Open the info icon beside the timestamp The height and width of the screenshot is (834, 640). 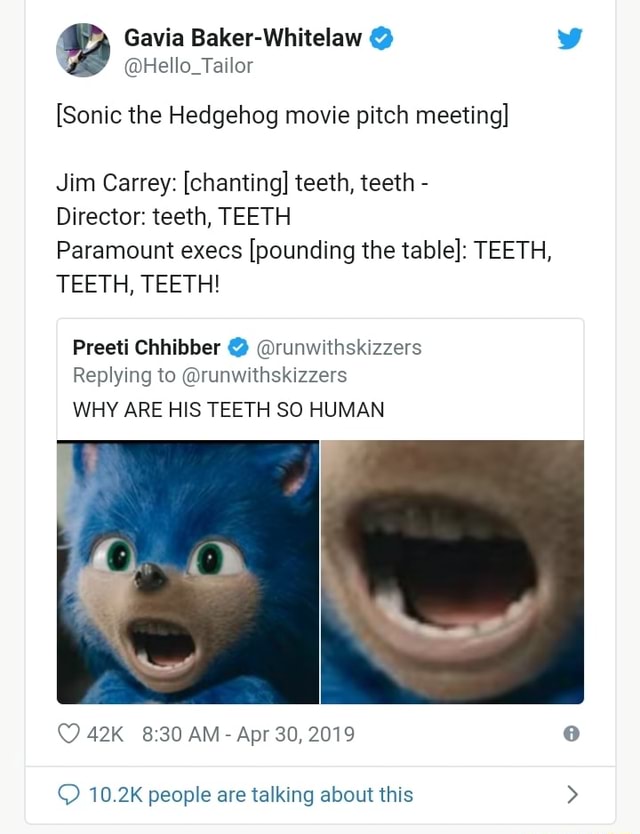tap(572, 733)
